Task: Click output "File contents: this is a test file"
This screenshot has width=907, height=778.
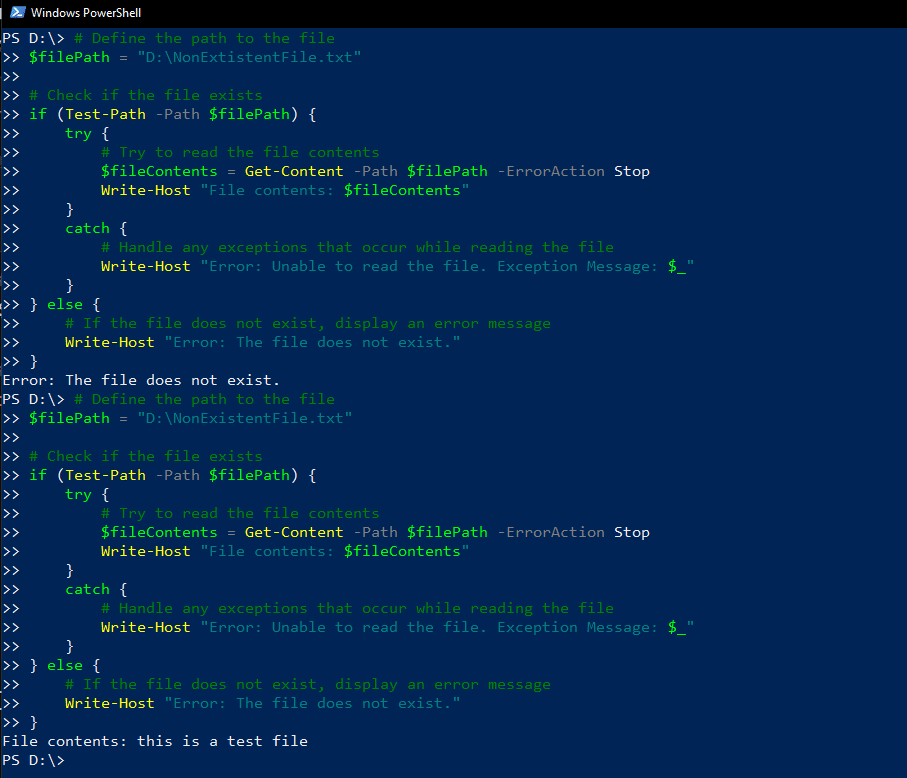Action: click(x=155, y=741)
